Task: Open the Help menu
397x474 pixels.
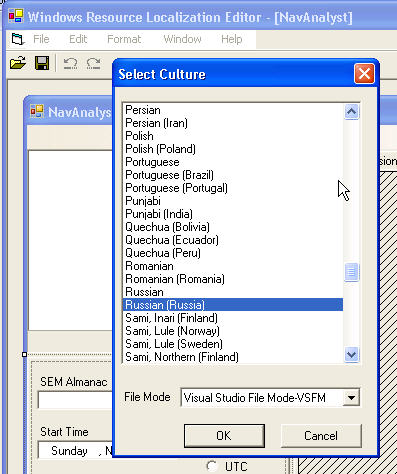Action: click(x=231, y=39)
